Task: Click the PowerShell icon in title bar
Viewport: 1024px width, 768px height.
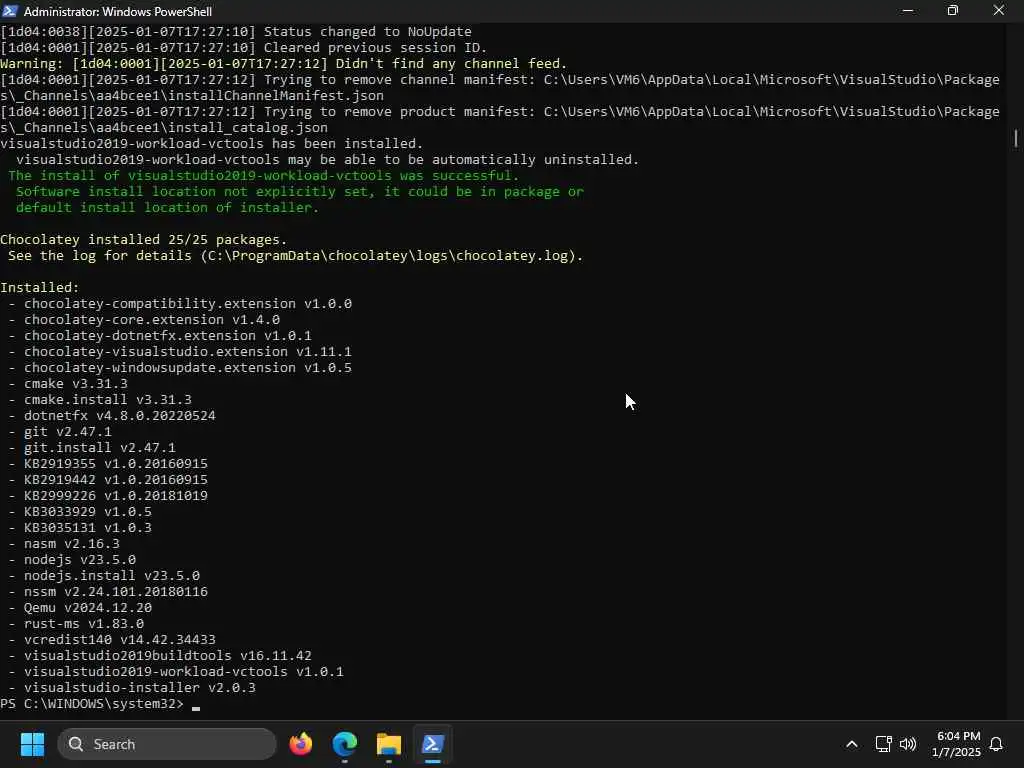Action: 10,11
